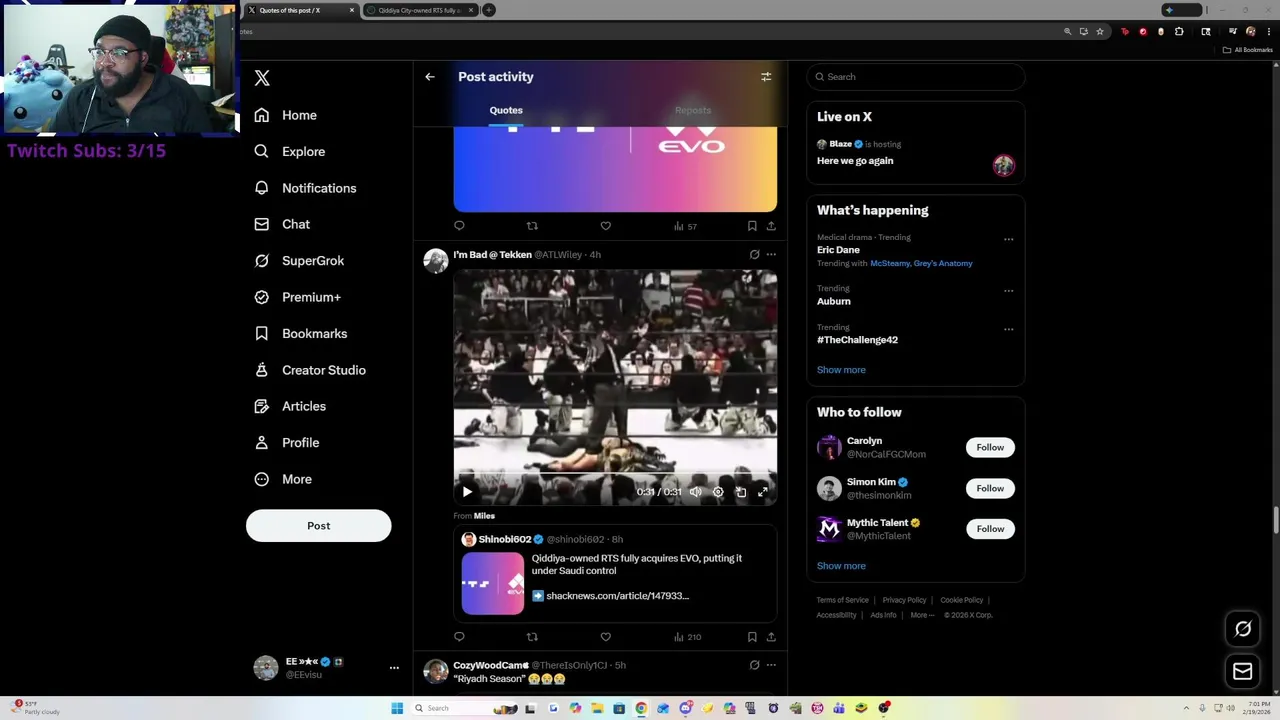Open more options on I'm Bad @ Tekken post
The image size is (1280, 720).
coord(771,255)
